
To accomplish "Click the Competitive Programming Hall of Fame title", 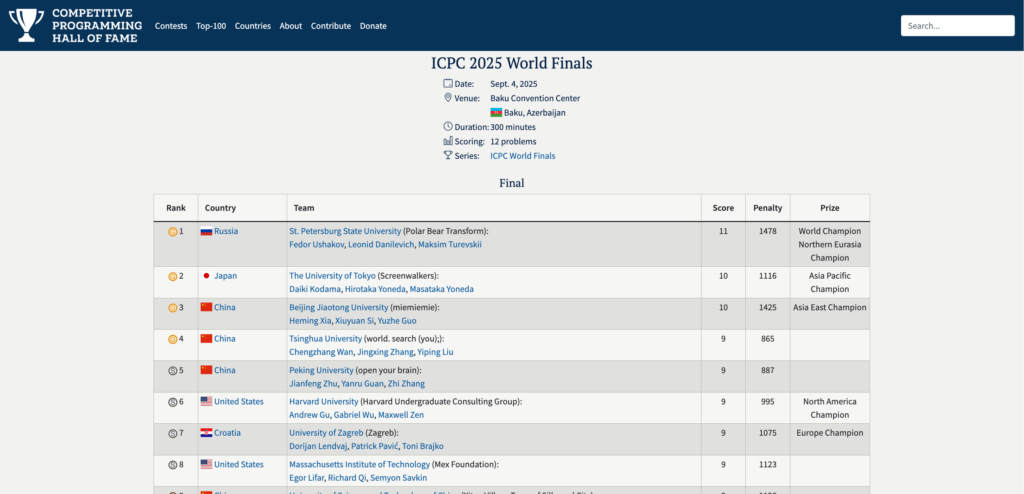I will [x=97, y=25].
